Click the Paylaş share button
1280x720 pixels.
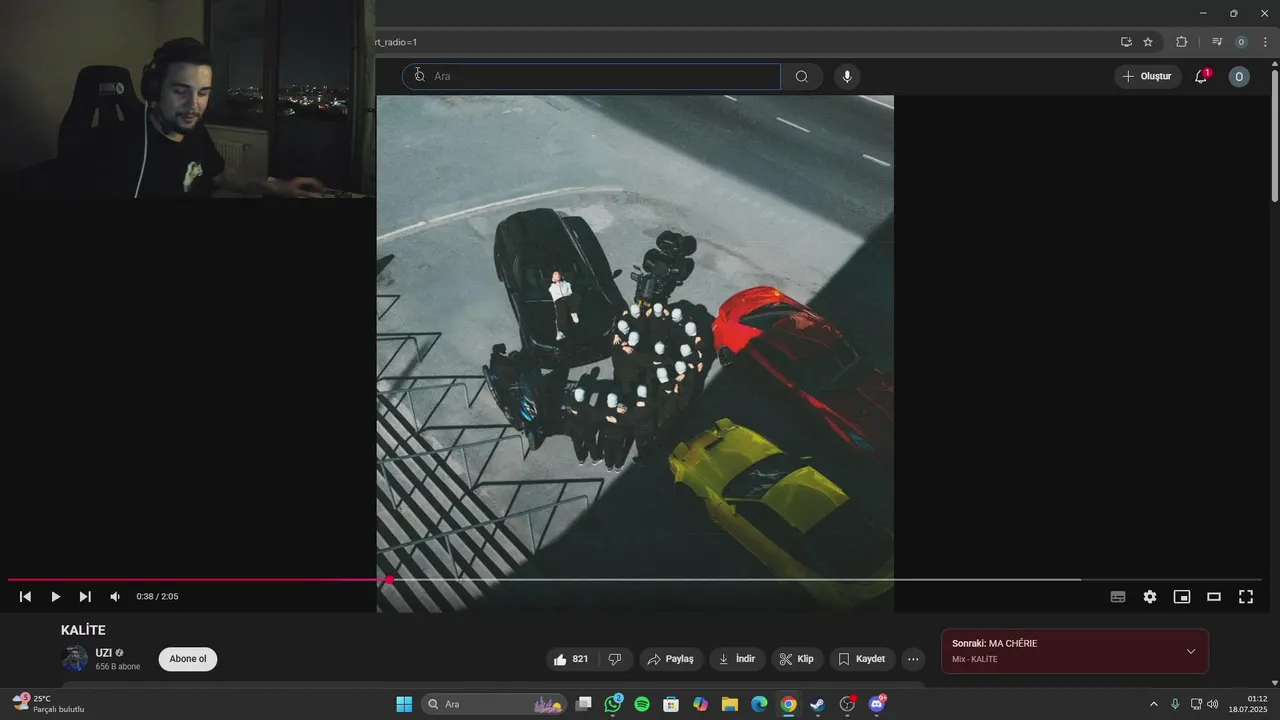pyautogui.click(x=670, y=659)
